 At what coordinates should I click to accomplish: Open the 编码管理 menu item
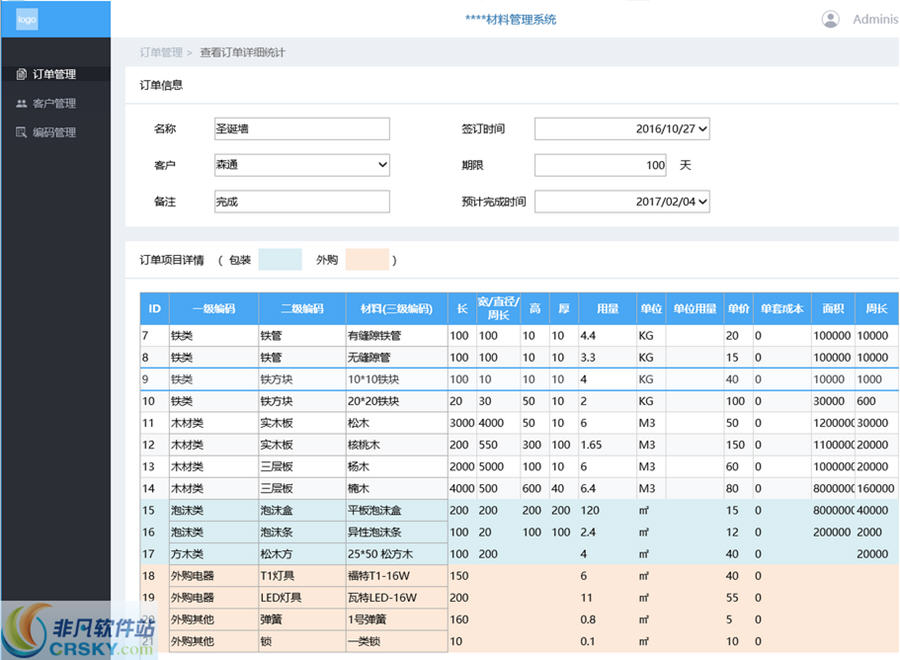point(56,133)
